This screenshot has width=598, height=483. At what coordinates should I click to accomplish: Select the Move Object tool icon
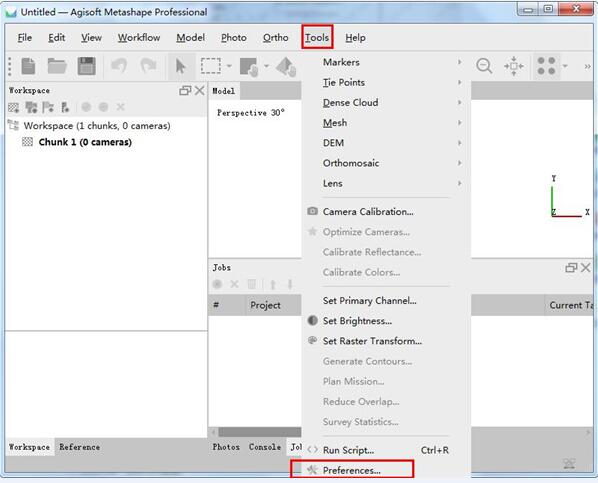click(286, 67)
